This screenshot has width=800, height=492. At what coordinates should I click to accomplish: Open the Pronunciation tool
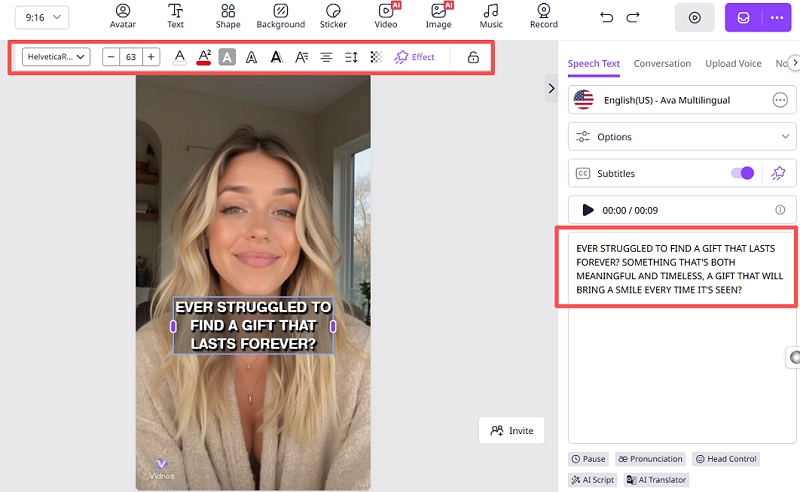[x=650, y=459]
